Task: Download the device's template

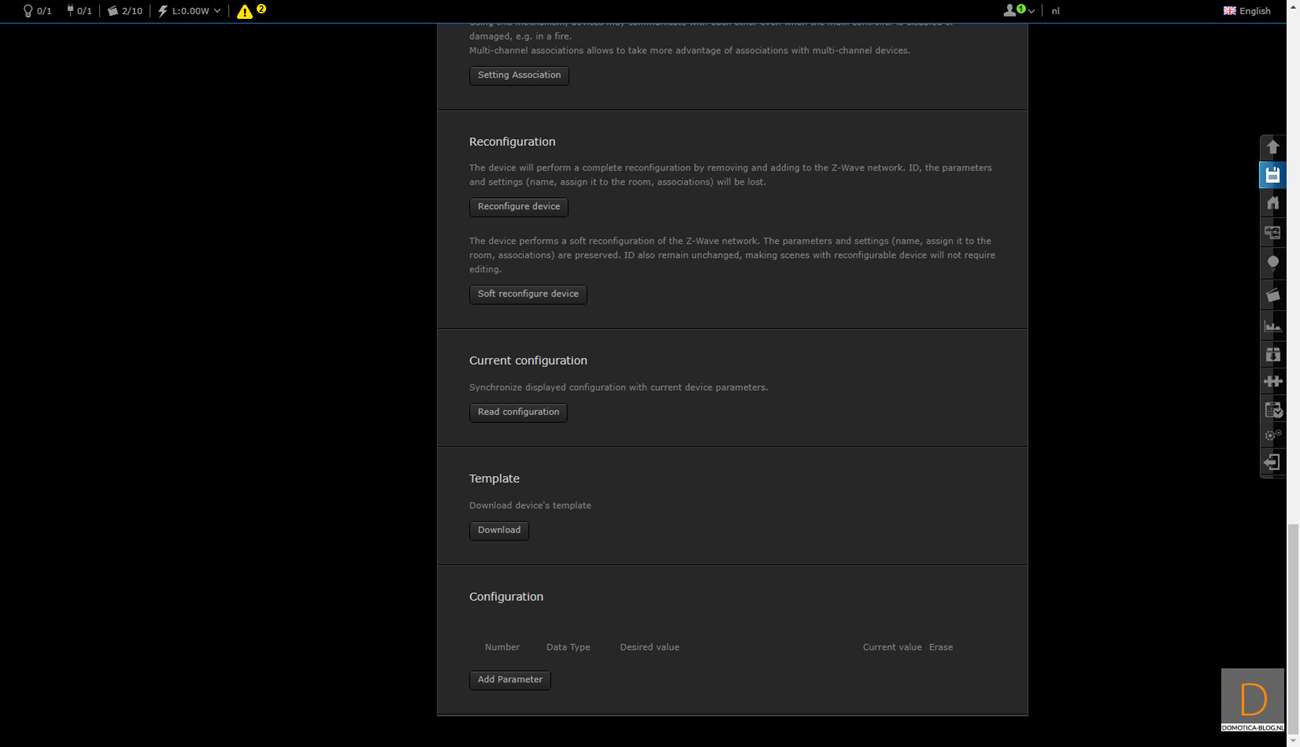Action: [498, 530]
